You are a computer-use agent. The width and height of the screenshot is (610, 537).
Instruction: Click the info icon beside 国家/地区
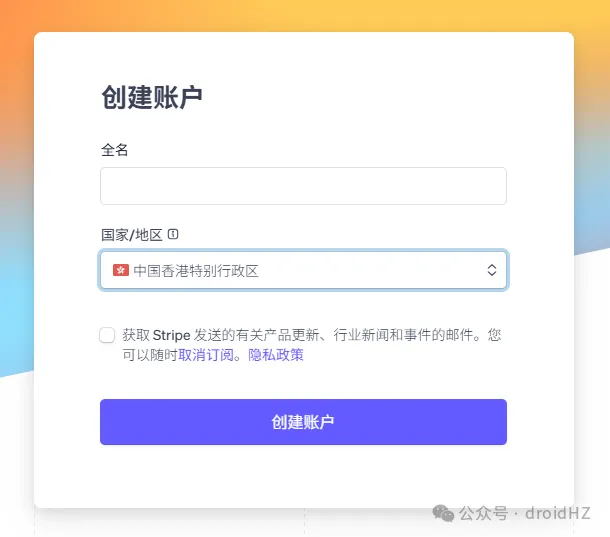(173, 234)
